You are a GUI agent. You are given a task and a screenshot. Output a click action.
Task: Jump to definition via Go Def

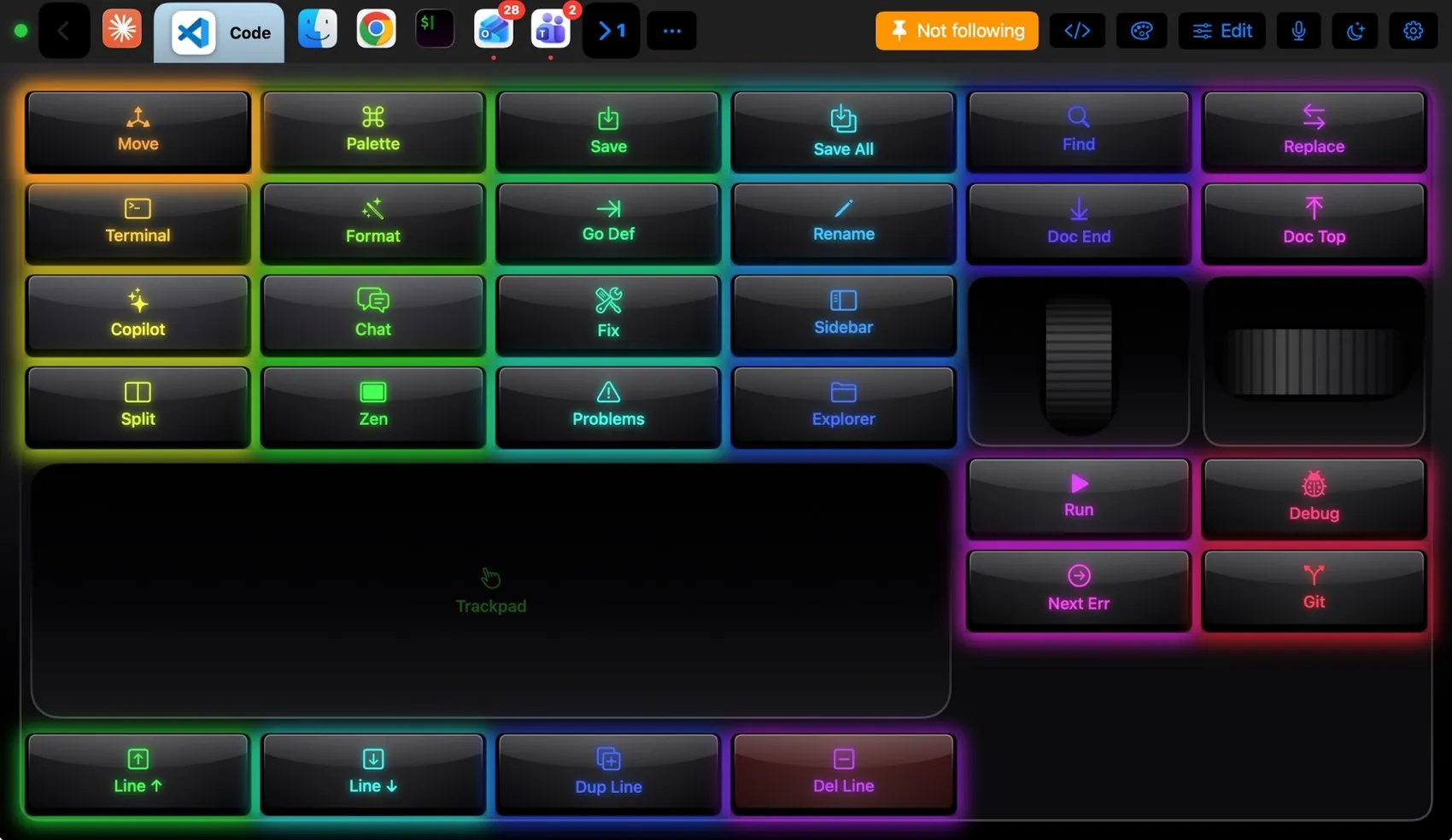point(608,223)
